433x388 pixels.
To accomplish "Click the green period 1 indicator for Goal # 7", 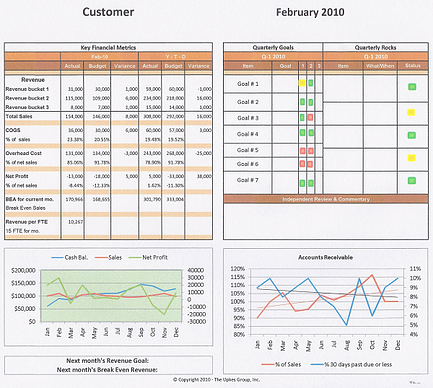I will pyautogui.click(x=302, y=183).
